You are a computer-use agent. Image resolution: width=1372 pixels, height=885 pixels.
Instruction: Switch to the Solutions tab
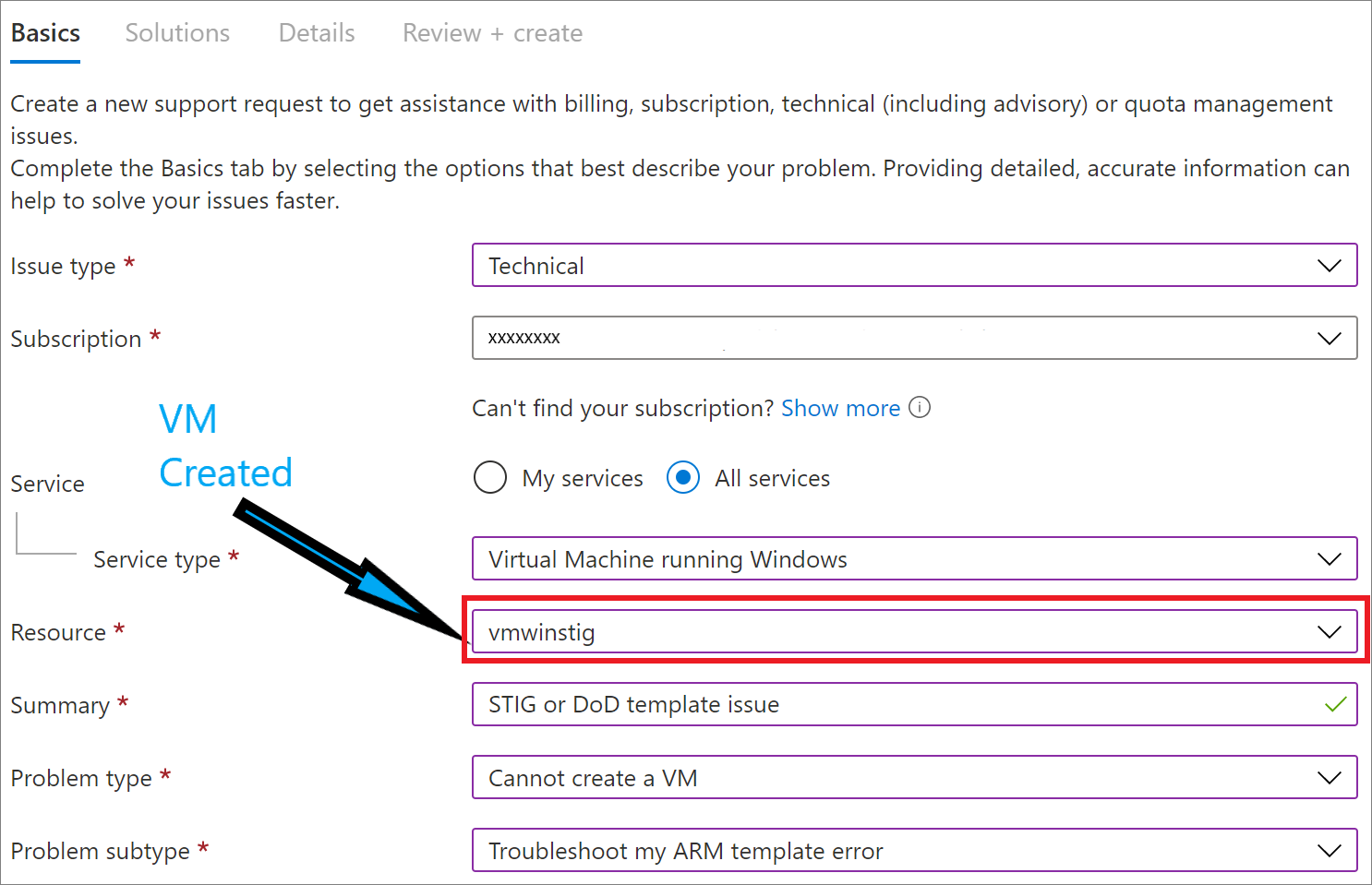[x=177, y=33]
